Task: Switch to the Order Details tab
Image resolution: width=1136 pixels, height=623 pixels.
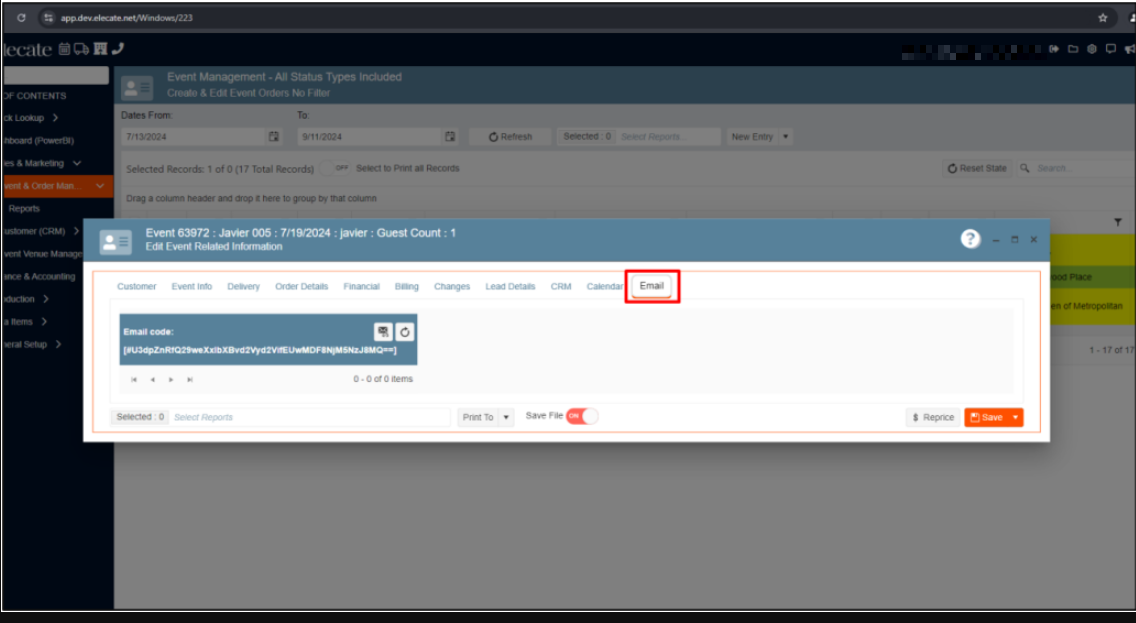Action: click(x=301, y=287)
